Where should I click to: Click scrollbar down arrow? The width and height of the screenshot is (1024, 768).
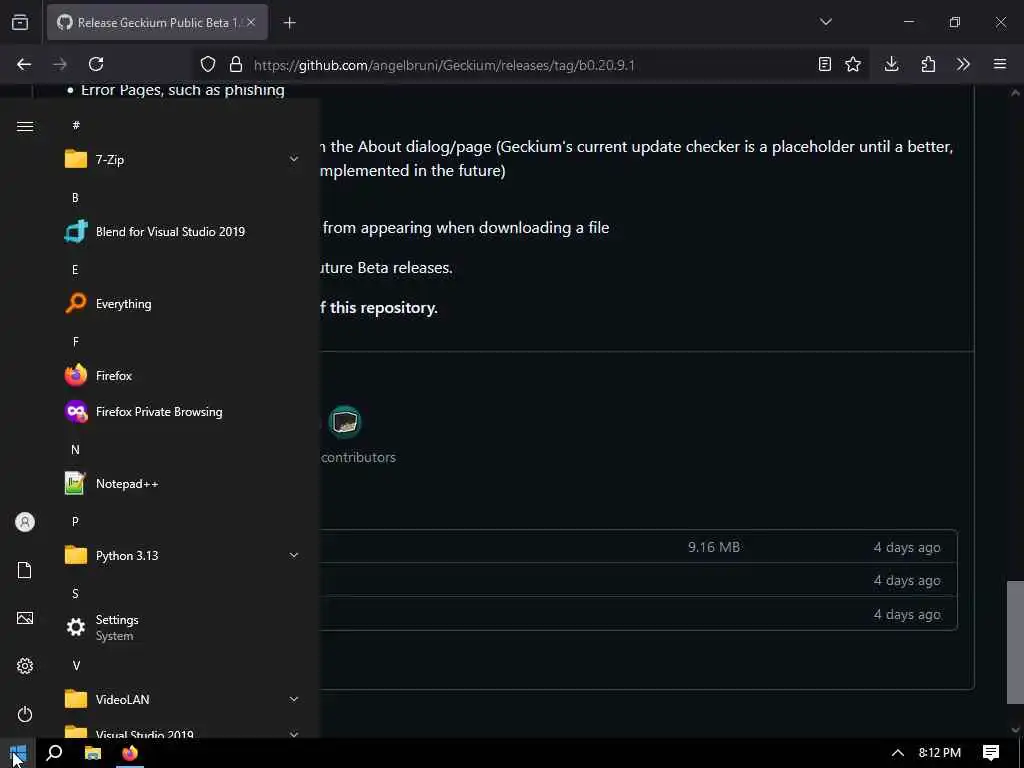click(1015, 729)
